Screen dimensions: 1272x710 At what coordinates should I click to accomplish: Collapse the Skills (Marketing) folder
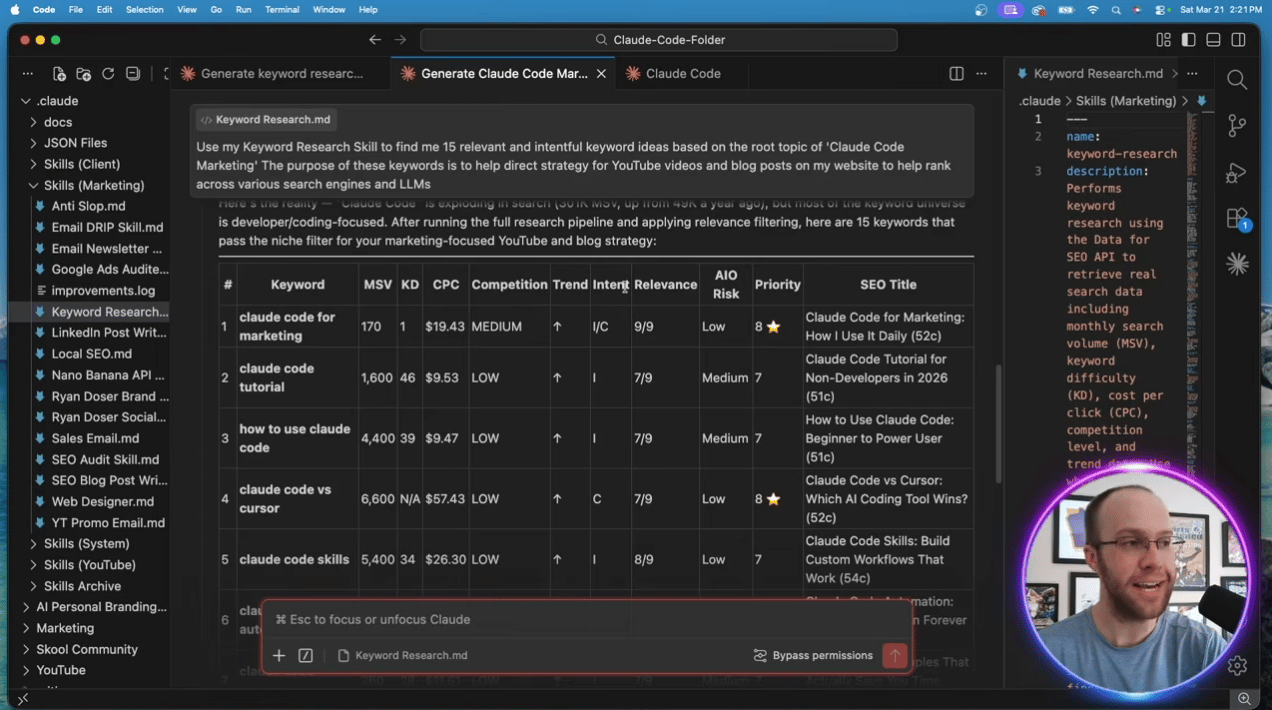pyautogui.click(x=93, y=185)
